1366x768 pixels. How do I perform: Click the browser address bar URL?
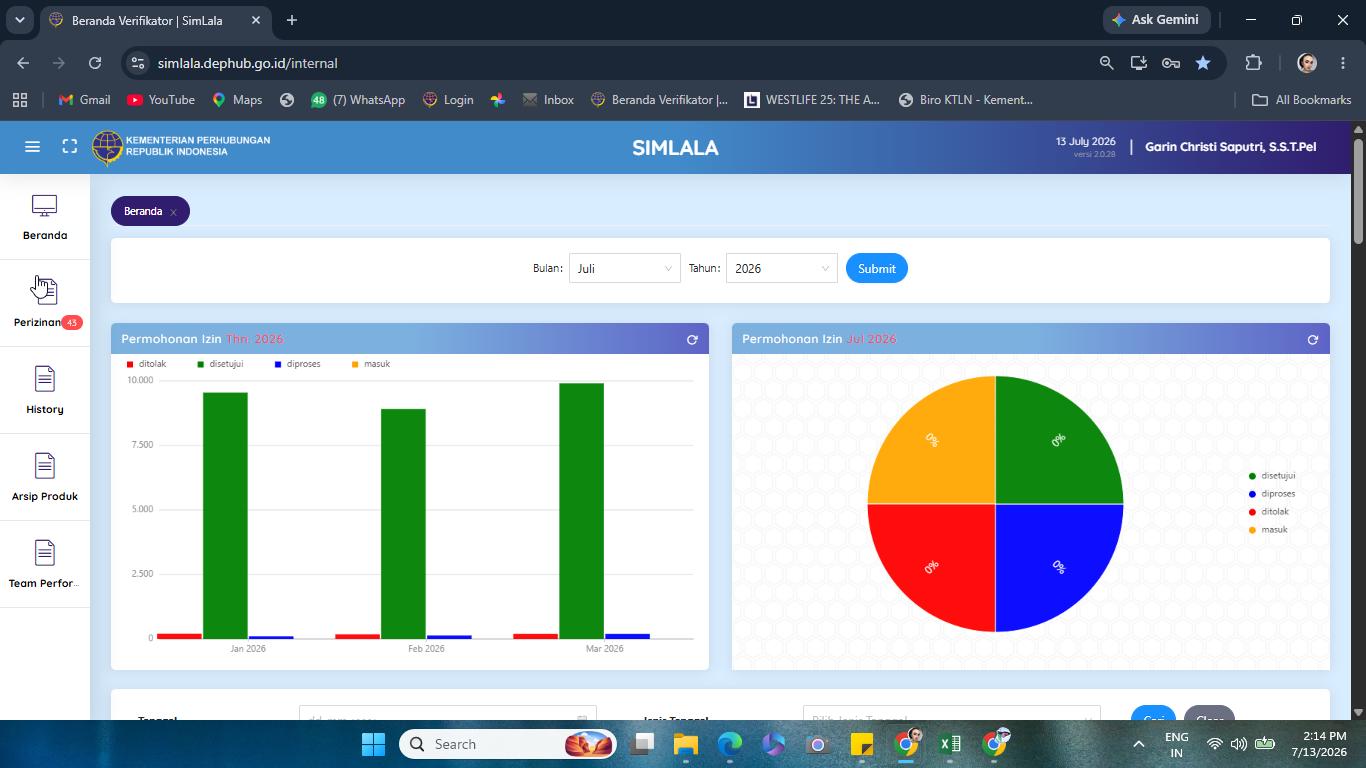tap(248, 63)
